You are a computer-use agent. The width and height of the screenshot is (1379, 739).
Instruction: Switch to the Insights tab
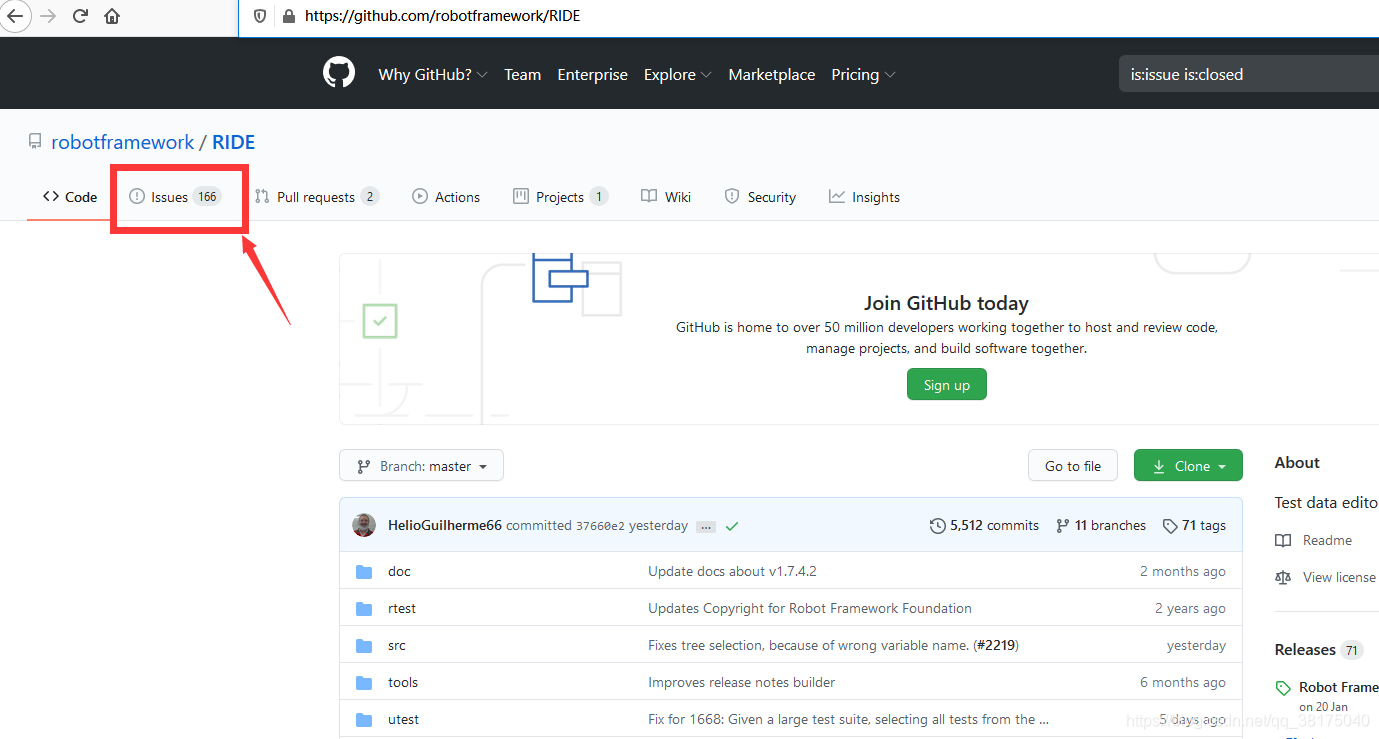(864, 197)
